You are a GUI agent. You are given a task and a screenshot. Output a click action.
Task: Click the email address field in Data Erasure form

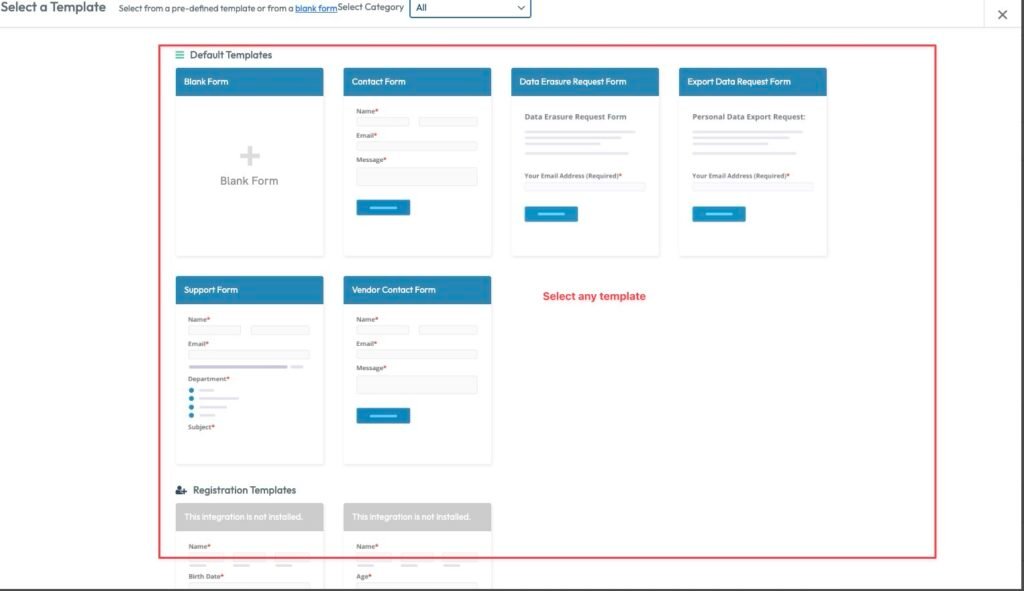coord(585,187)
